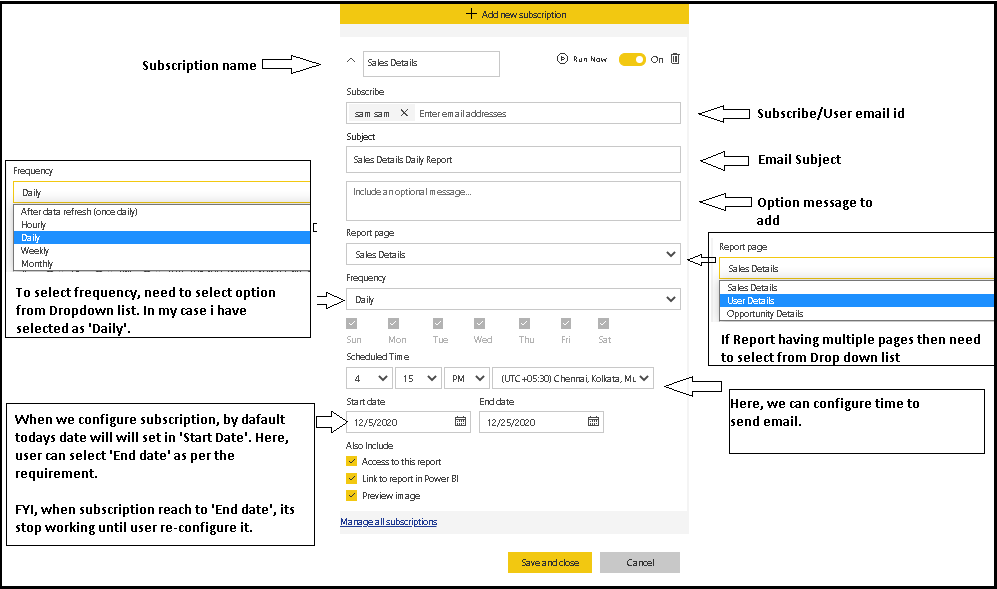
Task: Click the Run Now label
Action: tap(590, 59)
